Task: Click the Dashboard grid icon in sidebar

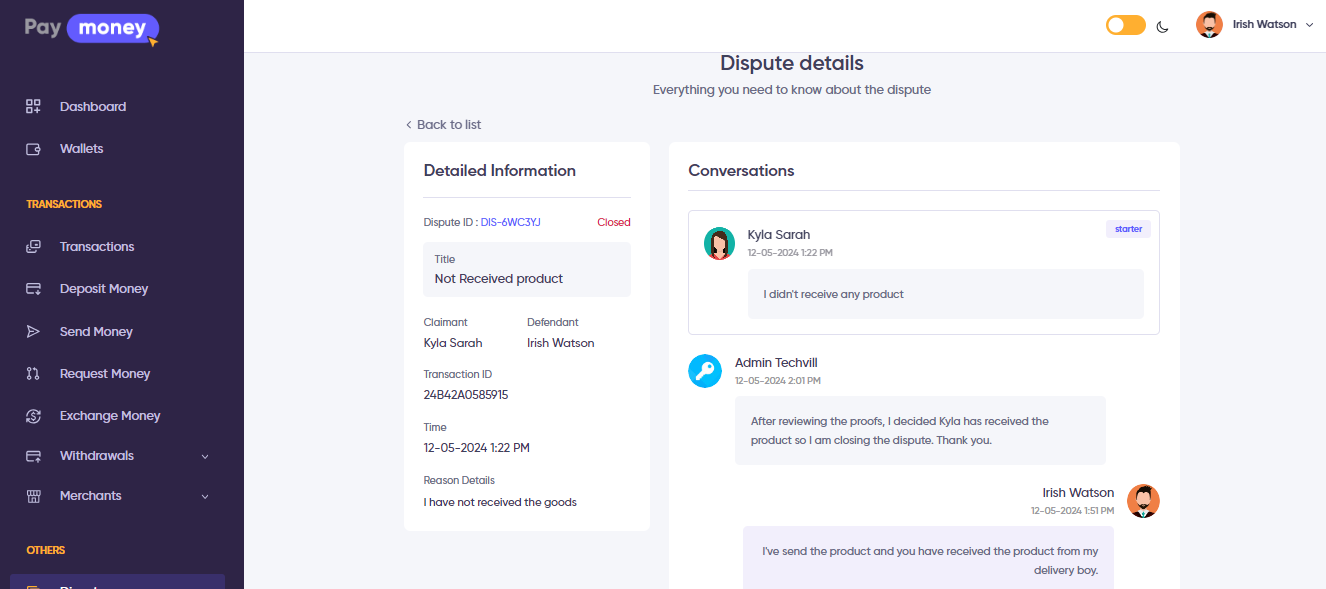Action: 33,107
